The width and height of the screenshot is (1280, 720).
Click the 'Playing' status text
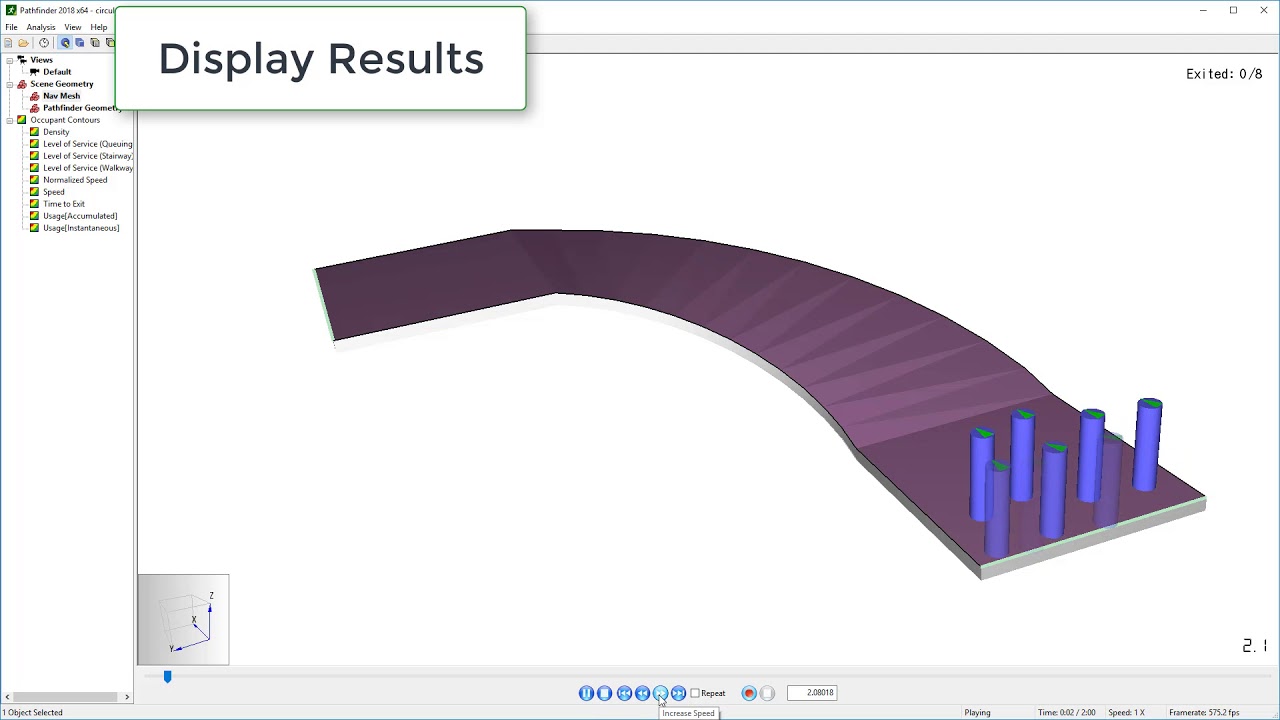(x=977, y=713)
